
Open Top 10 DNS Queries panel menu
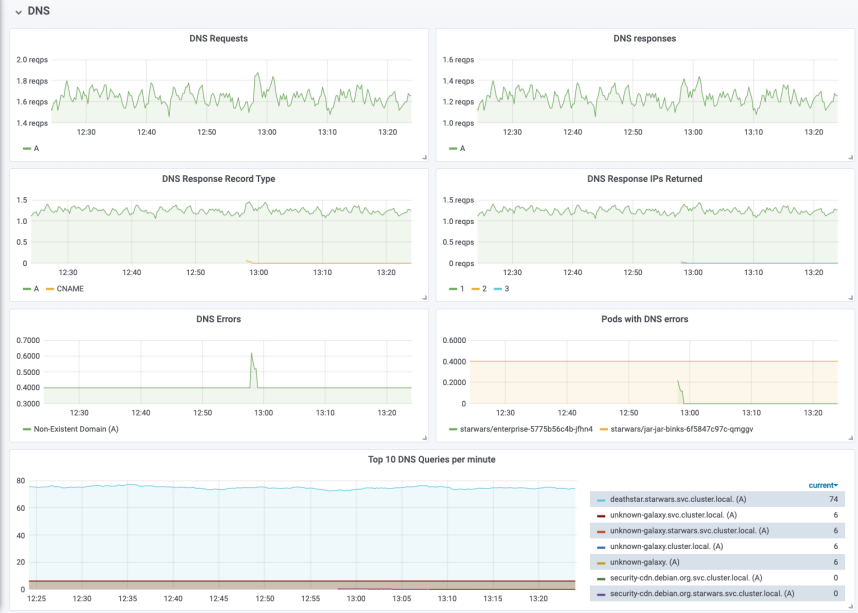[431, 459]
